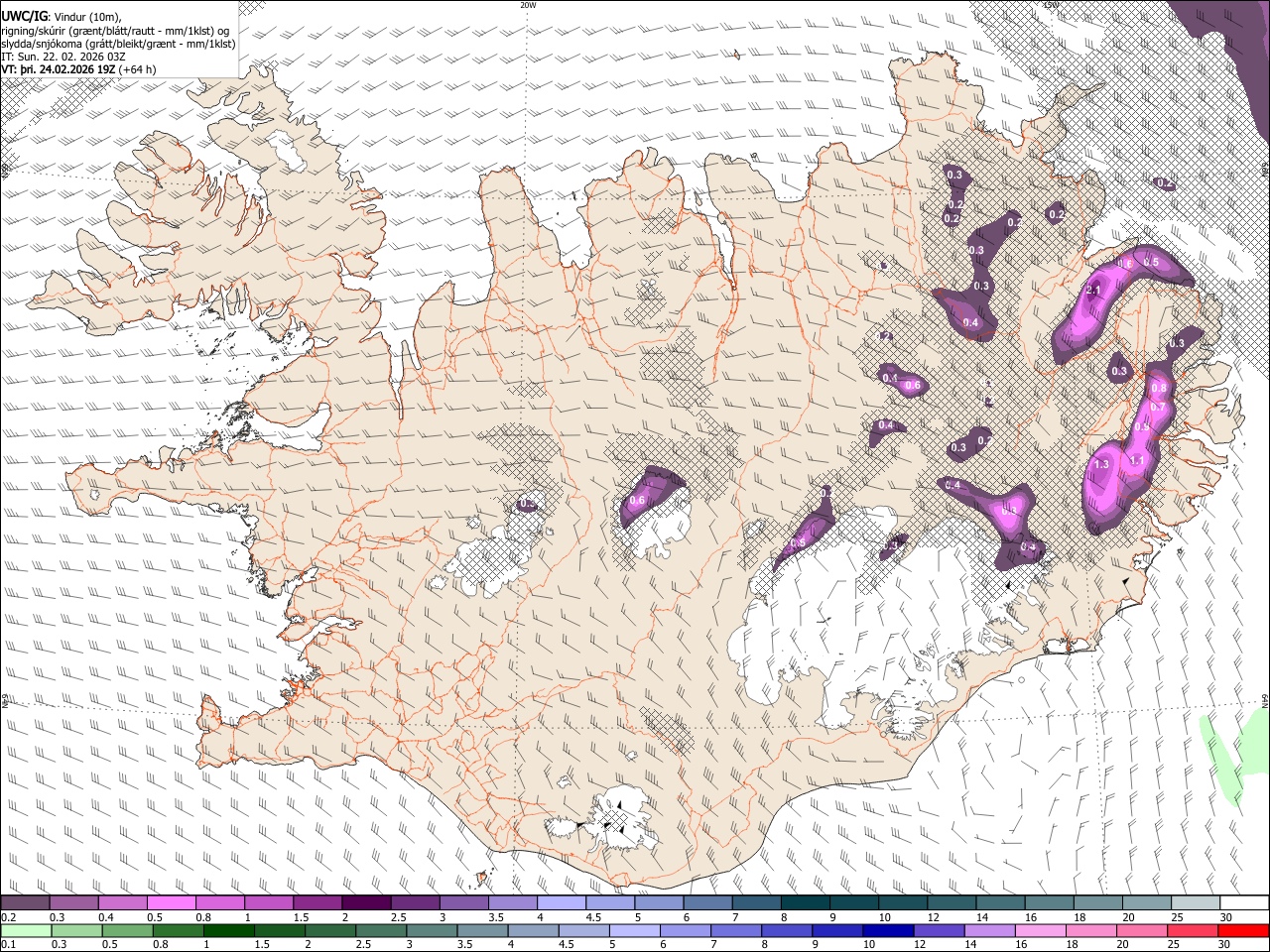Click the '0.1' label in the lower scale
1270x952 pixels.
pyautogui.click(x=8, y=944)
